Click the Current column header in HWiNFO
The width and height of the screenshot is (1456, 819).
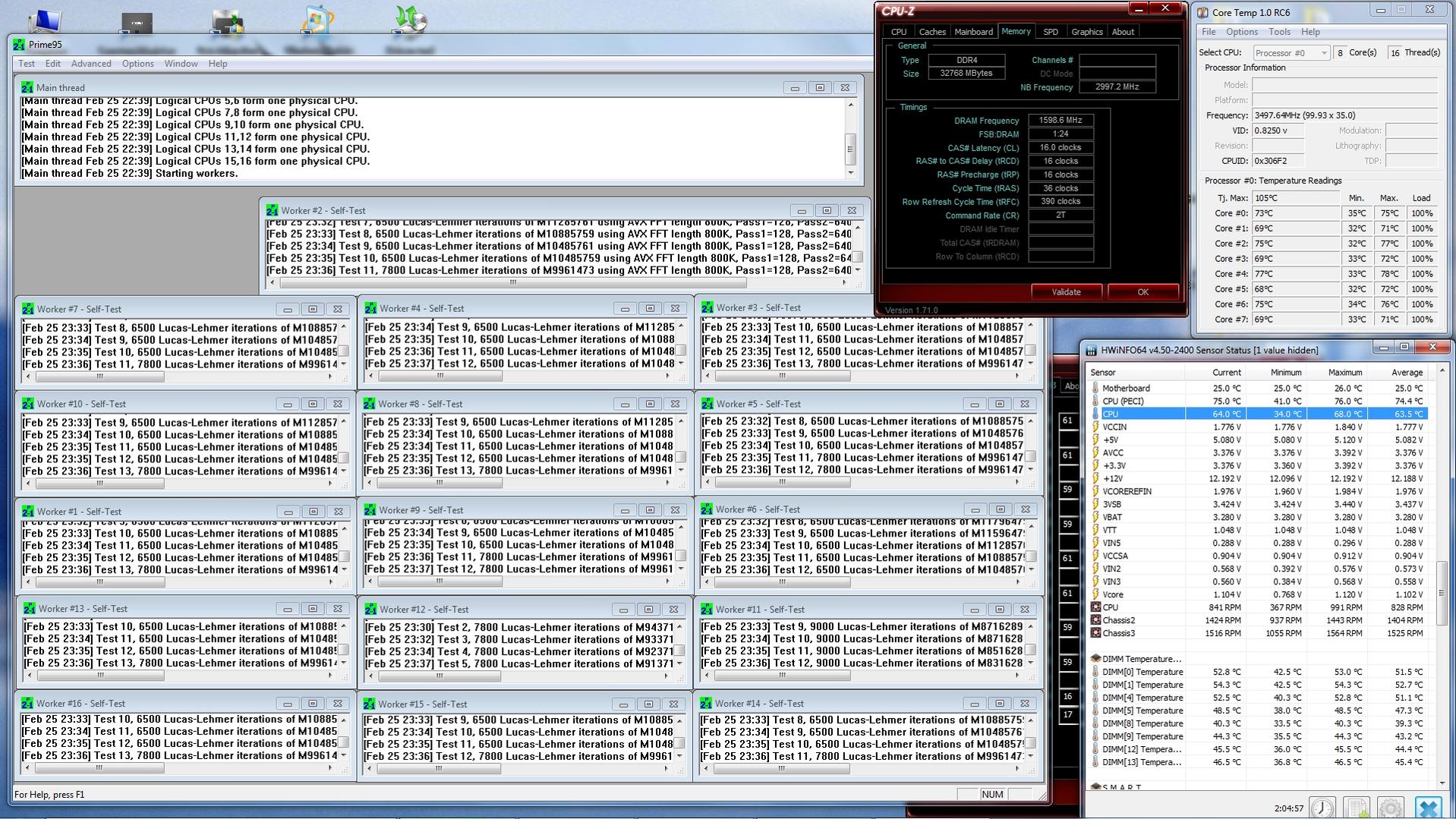tap(1217, 373)
